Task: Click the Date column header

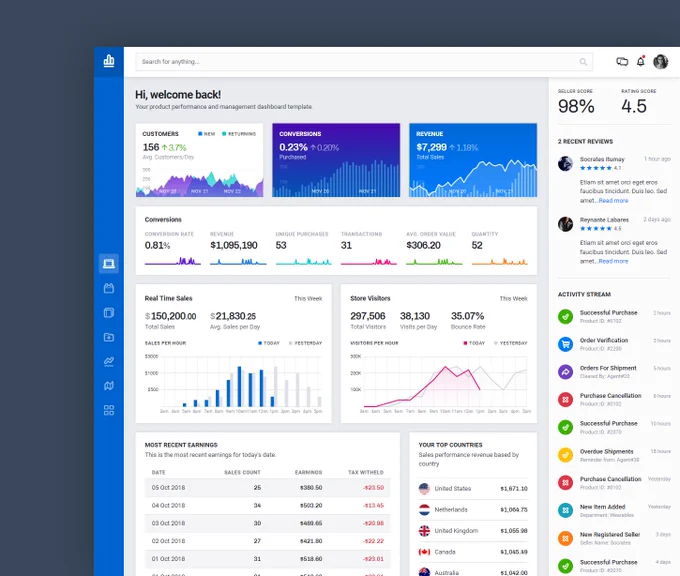Action: coord(158,472)
